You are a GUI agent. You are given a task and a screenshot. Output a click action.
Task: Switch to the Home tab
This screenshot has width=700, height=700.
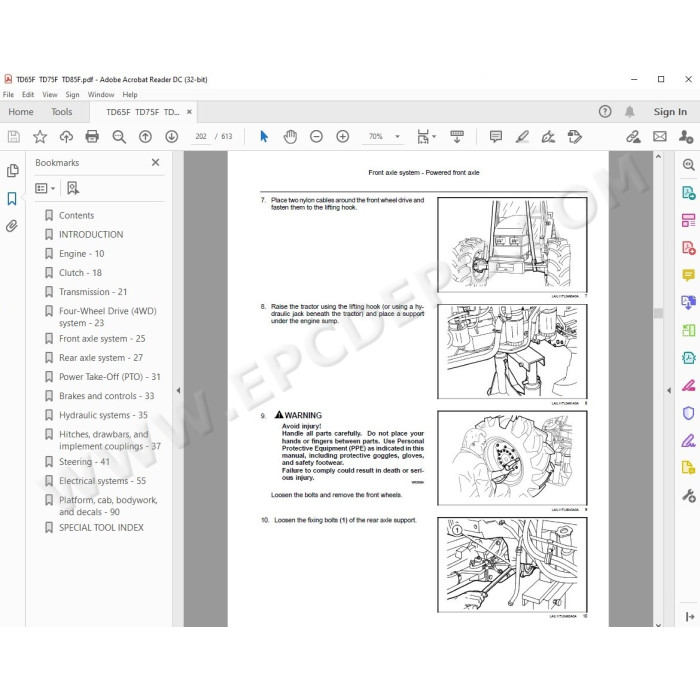[x=21, y=112]
